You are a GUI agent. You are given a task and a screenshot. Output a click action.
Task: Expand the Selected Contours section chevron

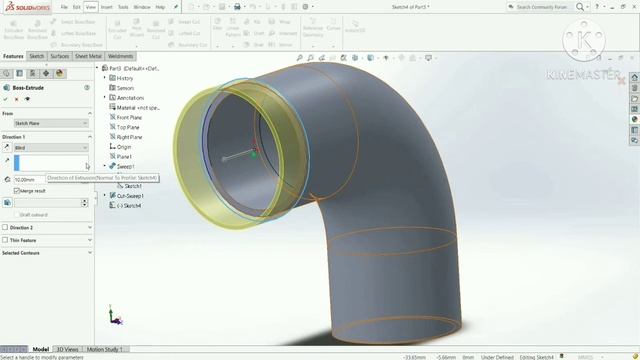[x=90, y=253]
